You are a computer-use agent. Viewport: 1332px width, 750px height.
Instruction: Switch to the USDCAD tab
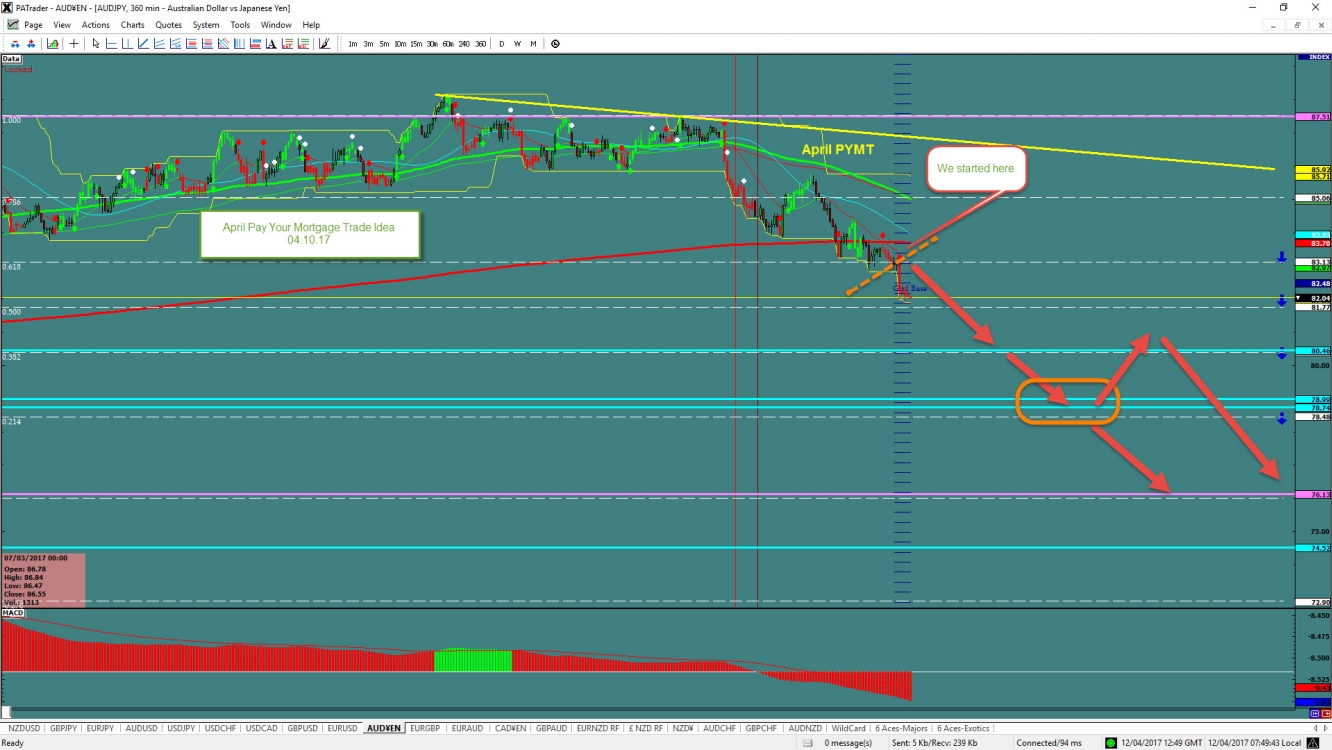[263, 728]
